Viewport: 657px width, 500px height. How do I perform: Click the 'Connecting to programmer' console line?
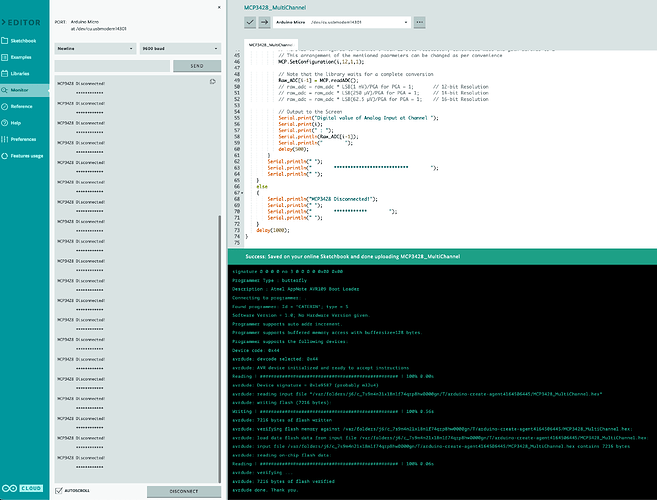point(269,298)
